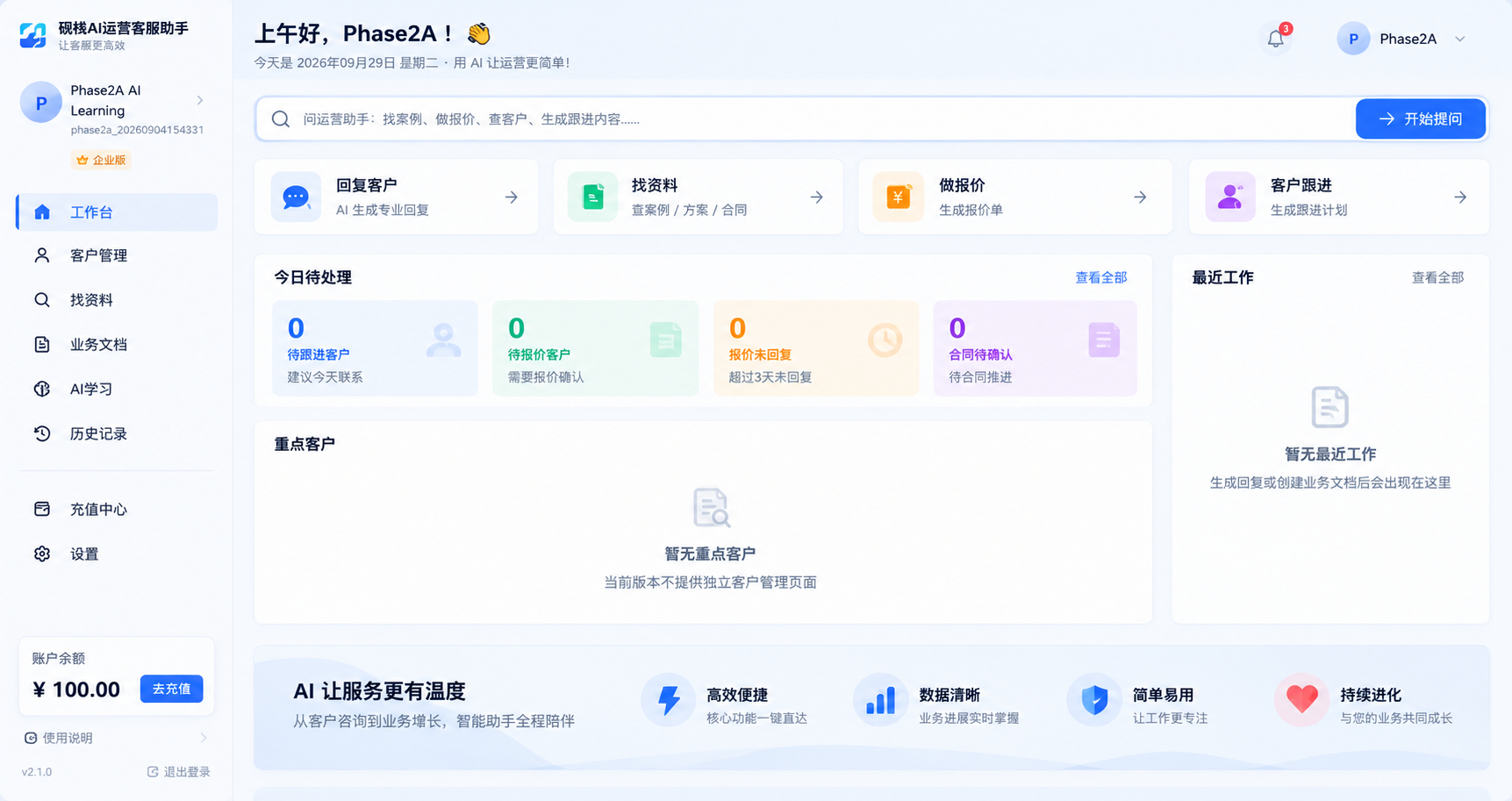Click the 历史记录 clock icon
1512x801 pixels.
coord(42,433)
